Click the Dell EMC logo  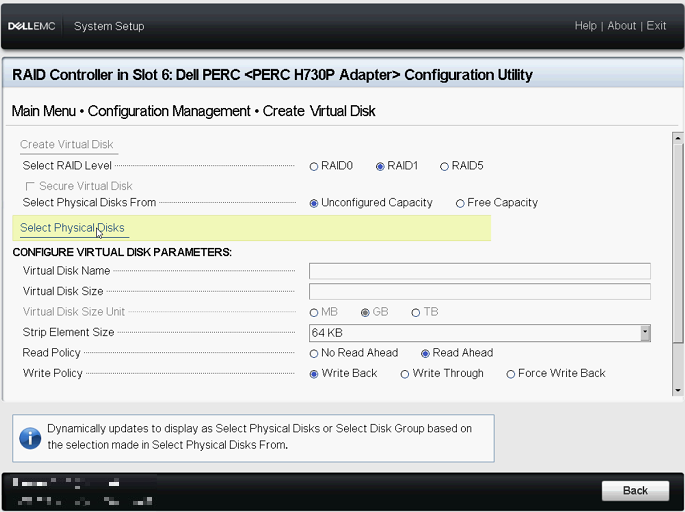click(x=31, y=26)
